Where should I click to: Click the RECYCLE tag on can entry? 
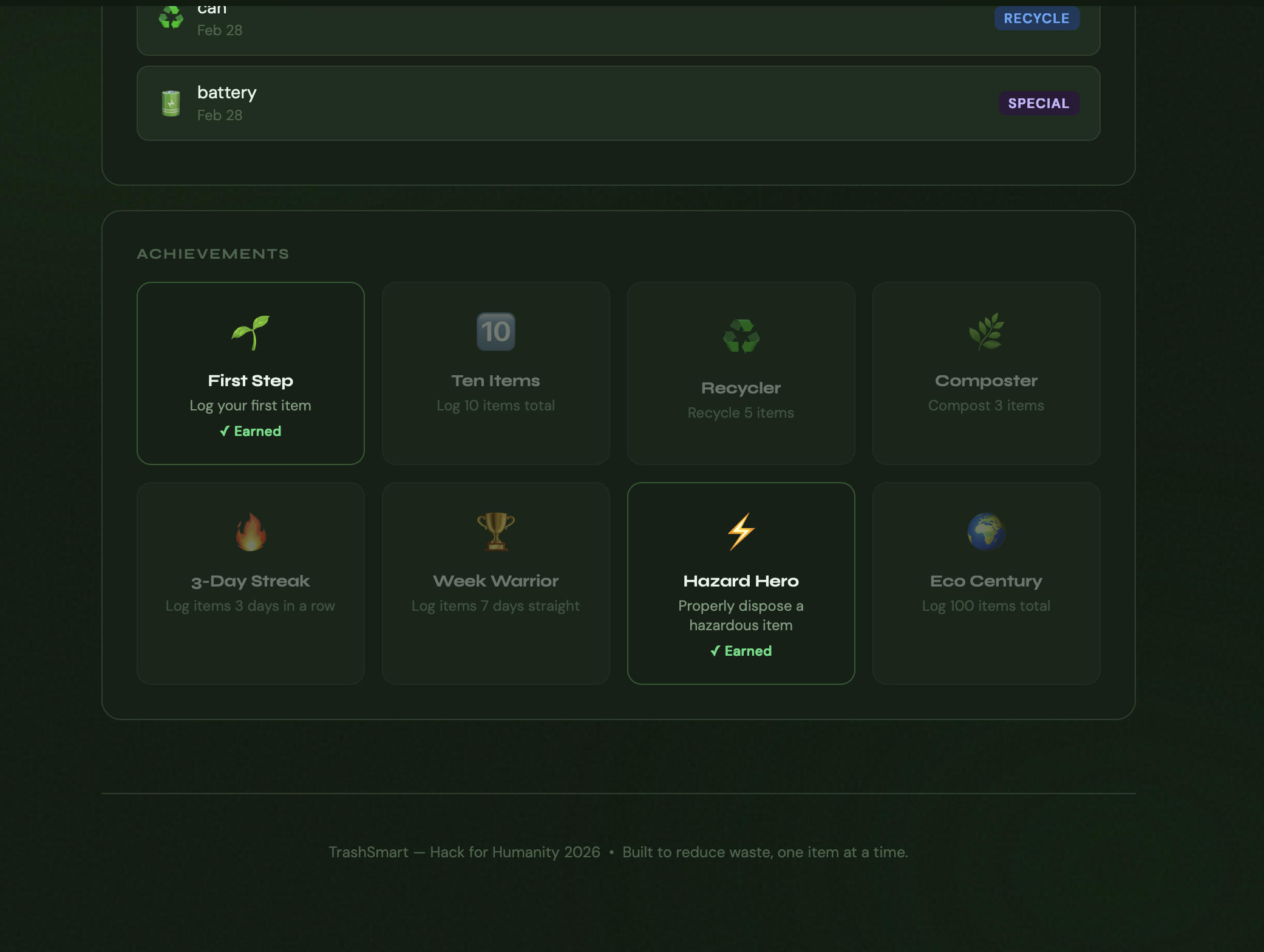point(1036,18)
